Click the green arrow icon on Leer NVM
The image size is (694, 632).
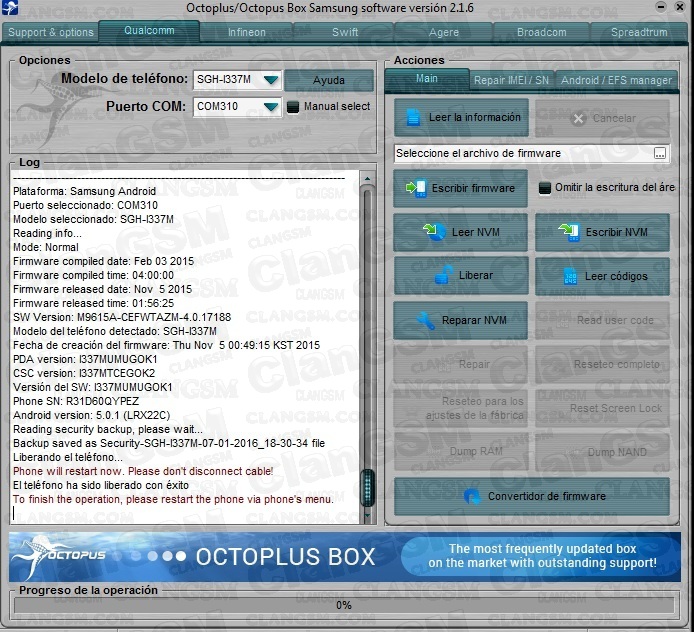coord(434,232)
